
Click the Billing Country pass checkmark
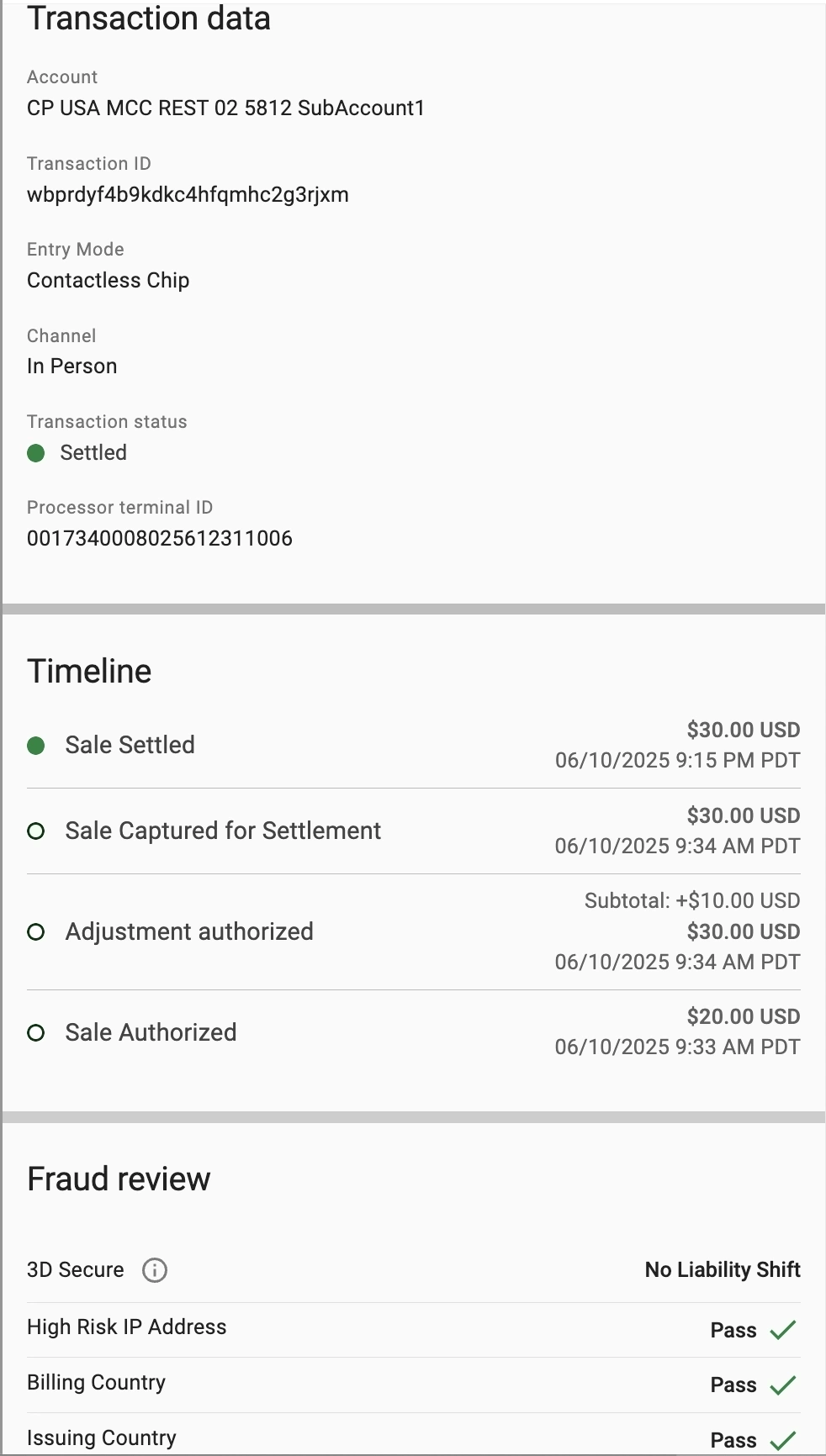click(782, 1385)
